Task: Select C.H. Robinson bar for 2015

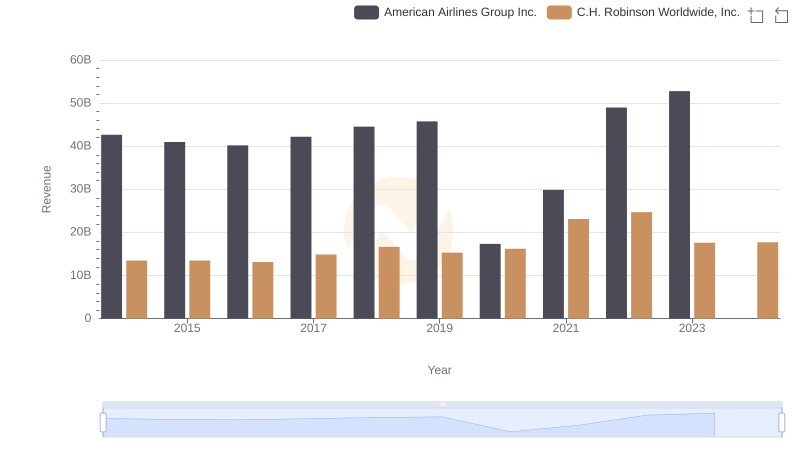Action: [199, 290]
